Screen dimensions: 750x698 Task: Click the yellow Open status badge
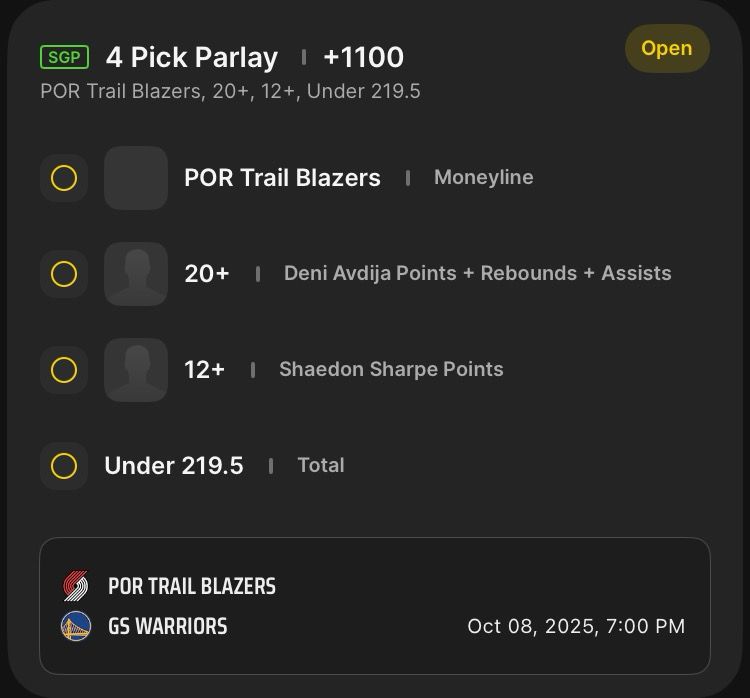tap(667, 48)
